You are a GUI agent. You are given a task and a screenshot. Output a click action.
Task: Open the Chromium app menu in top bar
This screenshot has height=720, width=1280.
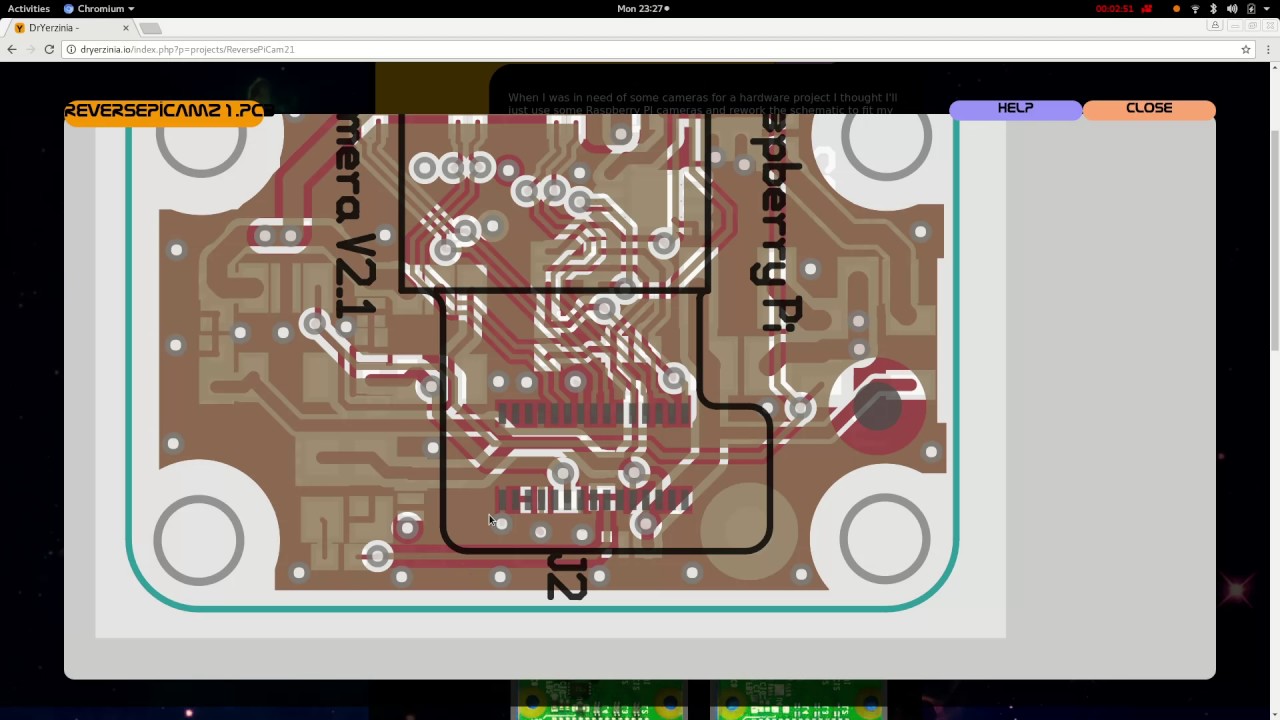(99, 8)
